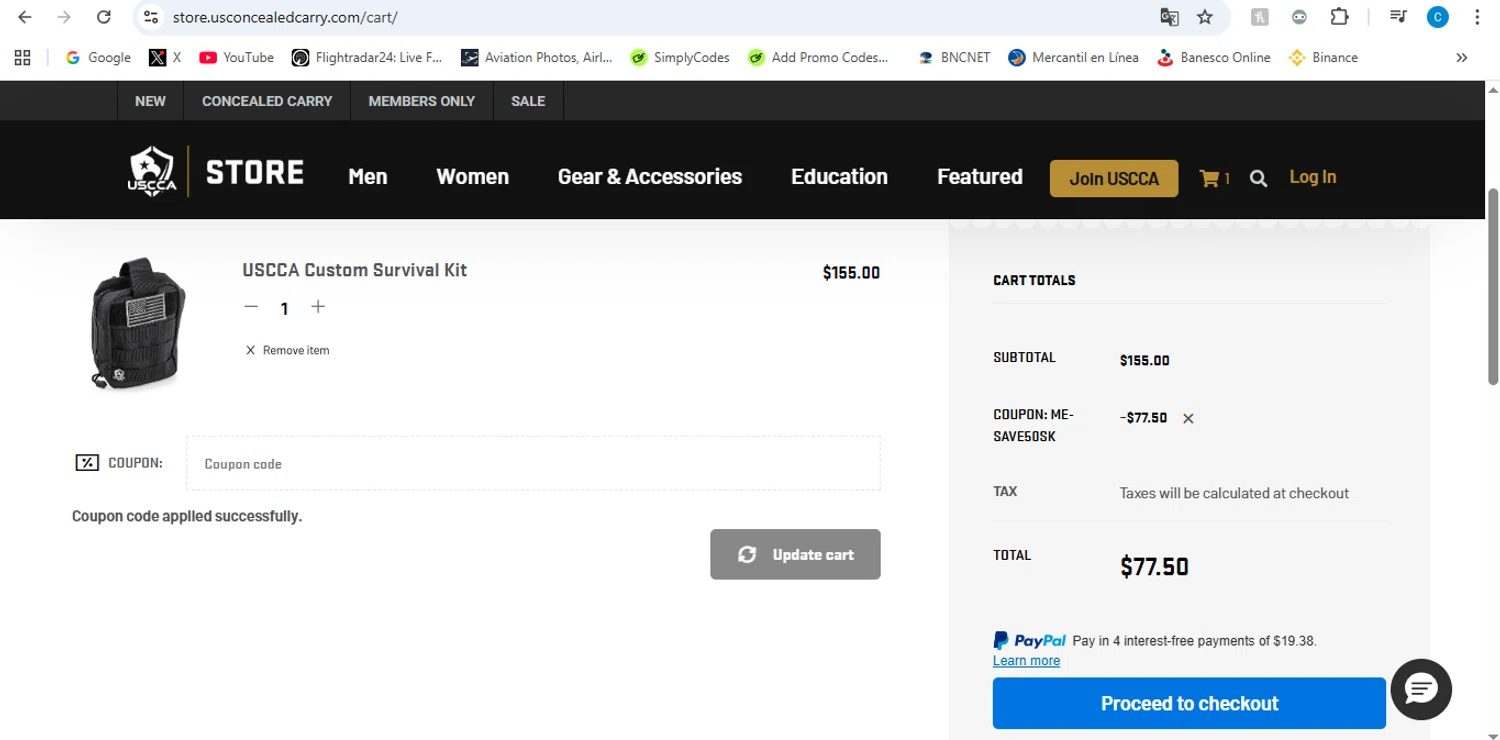1500x740 pixels.
Task: Go back with browser back arrow
Action: pyautogui.click(x=25, y=17)
